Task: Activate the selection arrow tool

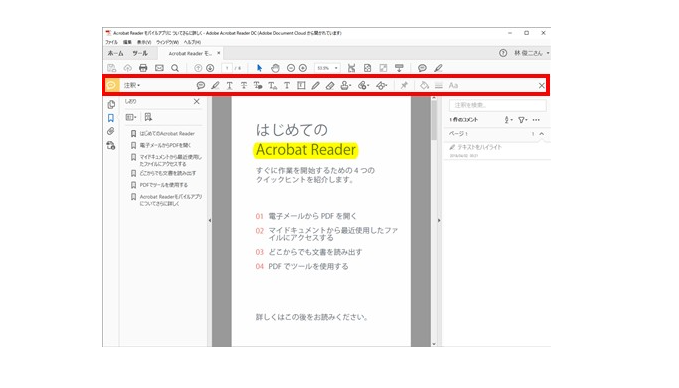Action: pos(259,68)
